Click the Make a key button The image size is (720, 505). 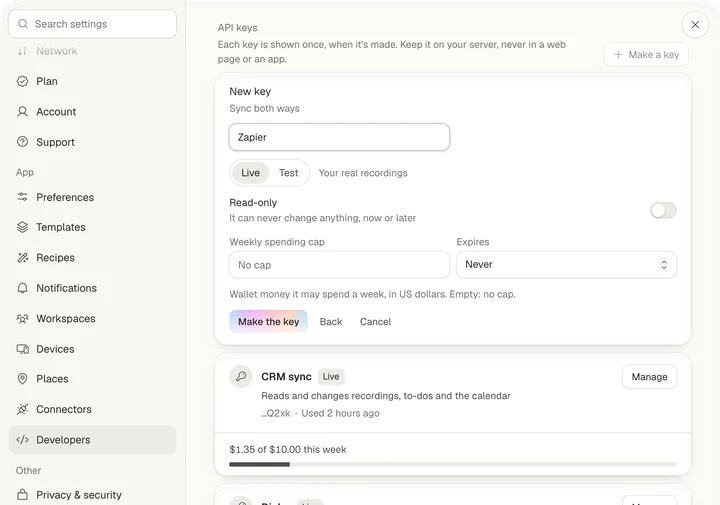point(647,55)
